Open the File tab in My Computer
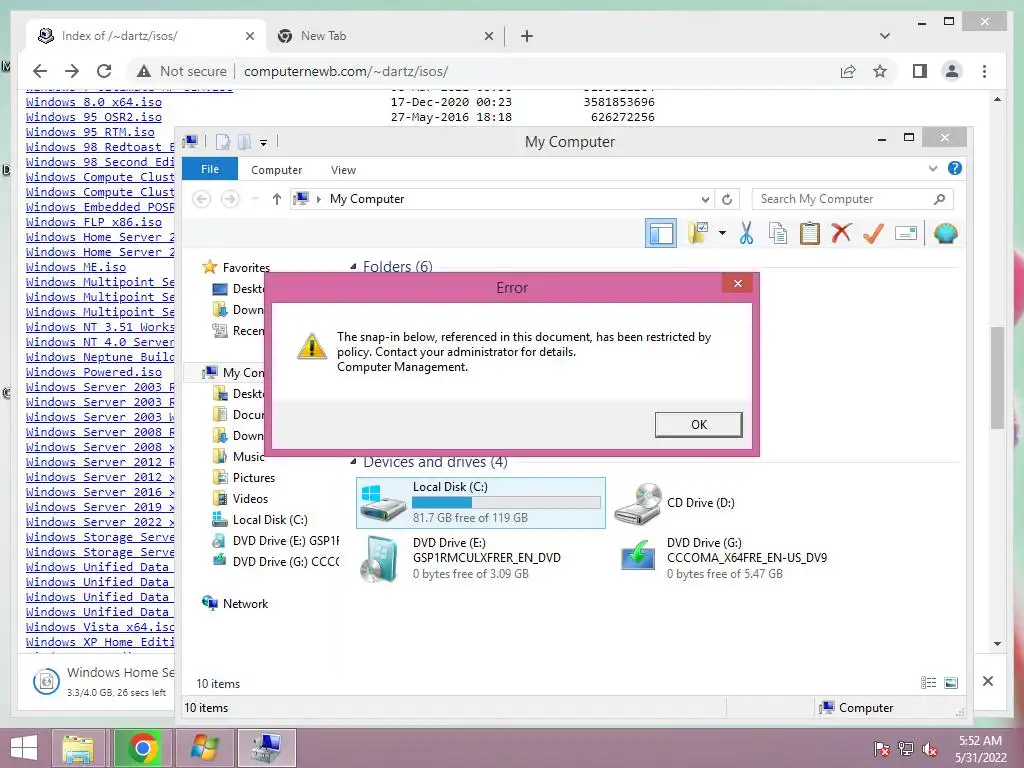The width and height of the screenshot is (1024, 768). point(210,169)
